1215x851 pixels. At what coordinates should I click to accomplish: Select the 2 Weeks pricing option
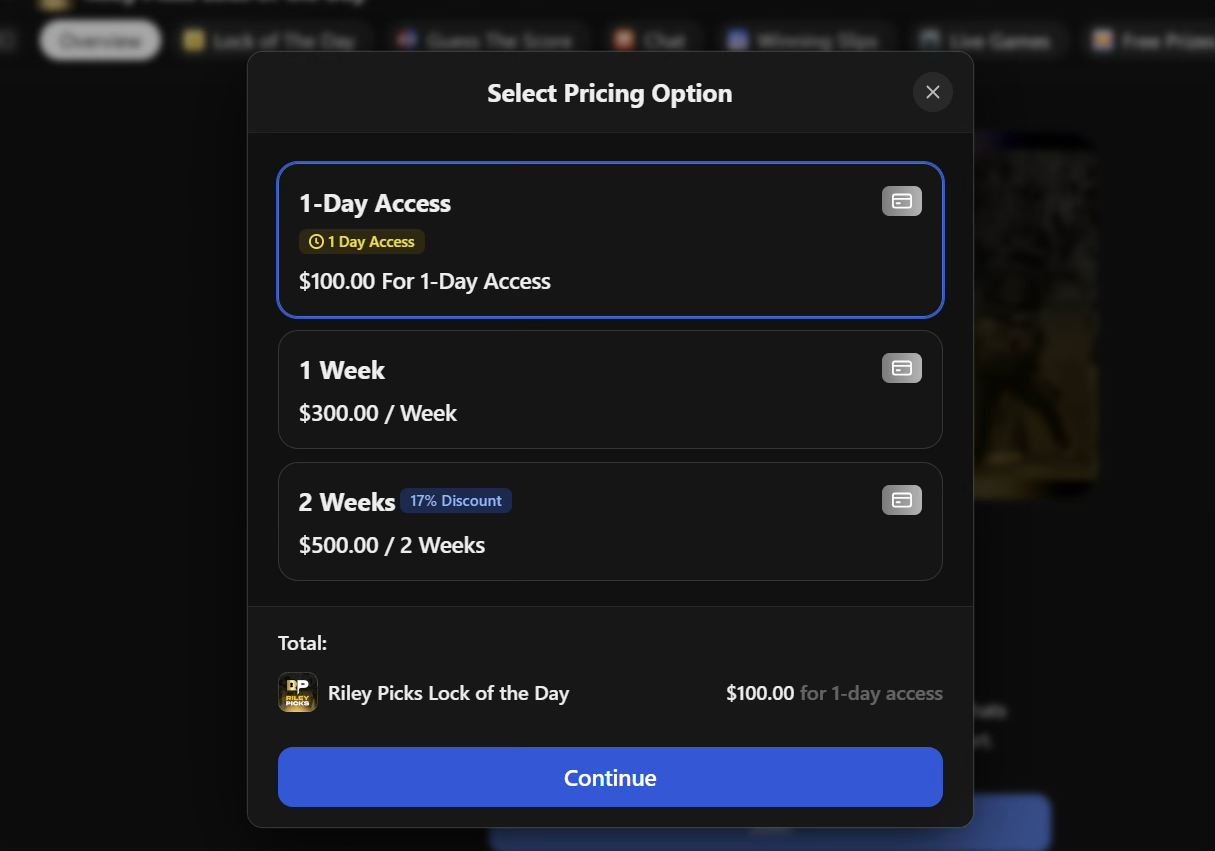(610, 521)
